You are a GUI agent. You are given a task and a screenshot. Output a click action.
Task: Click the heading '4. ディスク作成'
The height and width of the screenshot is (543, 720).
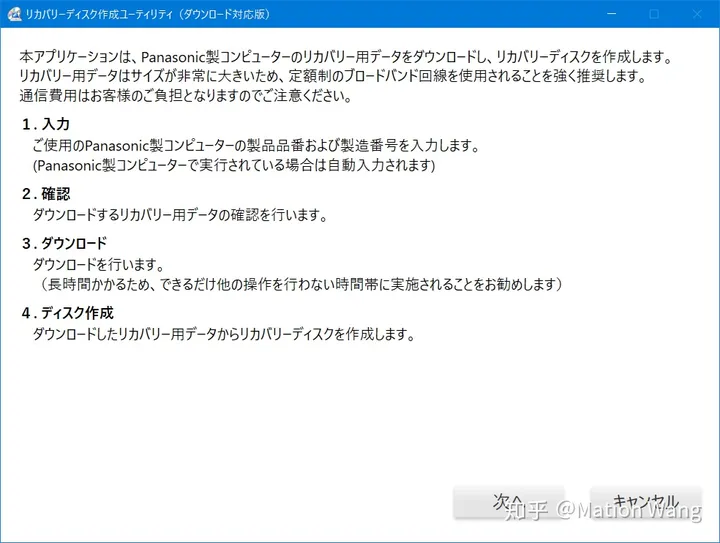click(x=68, y=313)
